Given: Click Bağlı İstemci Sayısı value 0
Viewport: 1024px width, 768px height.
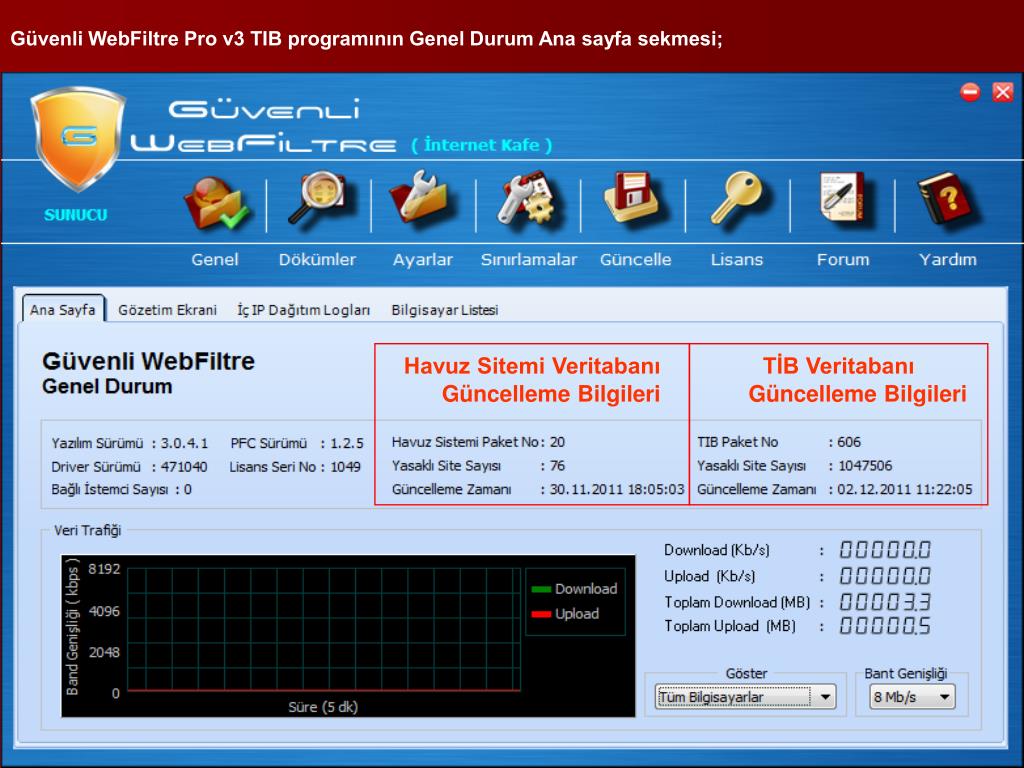Looking at the screenshot, I should click(x=188, y=490).
